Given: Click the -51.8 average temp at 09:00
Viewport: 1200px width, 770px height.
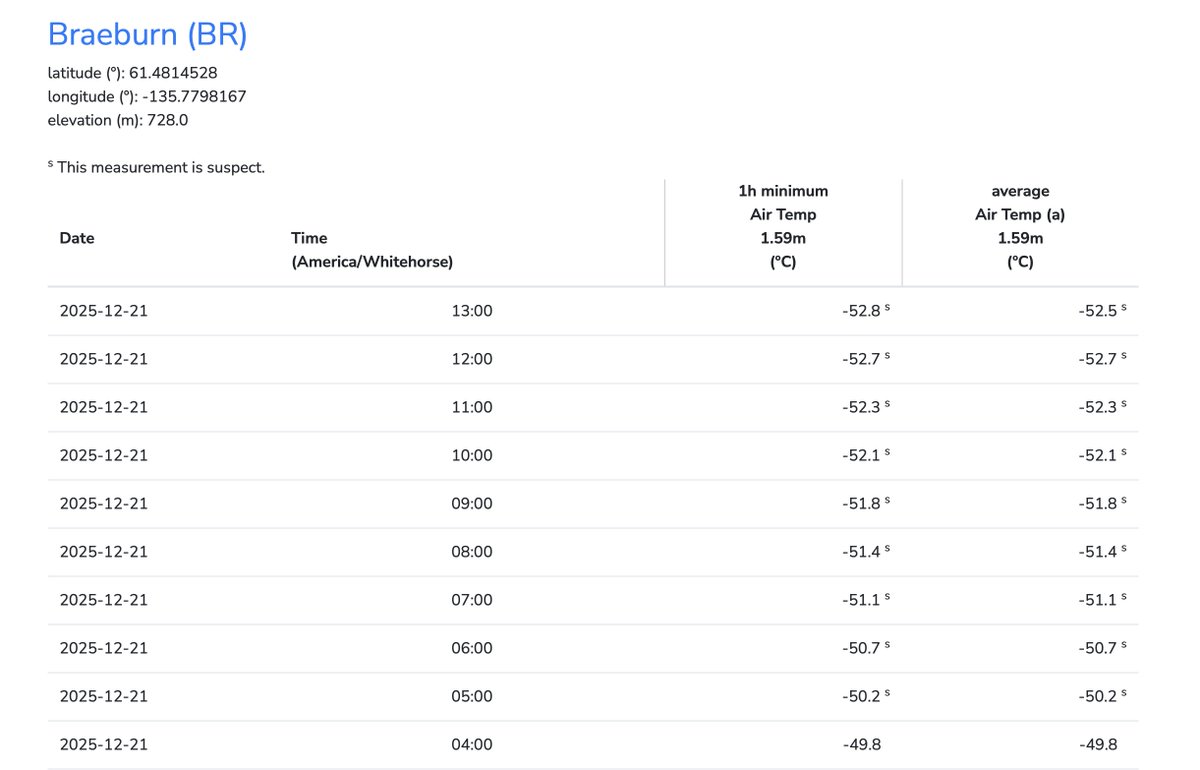Looking at the screenshot, I should tap(1103, 504).
